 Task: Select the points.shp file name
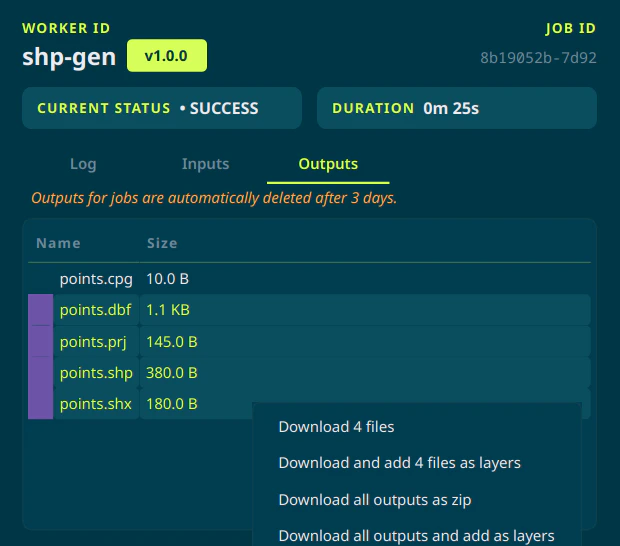[96, 373]
